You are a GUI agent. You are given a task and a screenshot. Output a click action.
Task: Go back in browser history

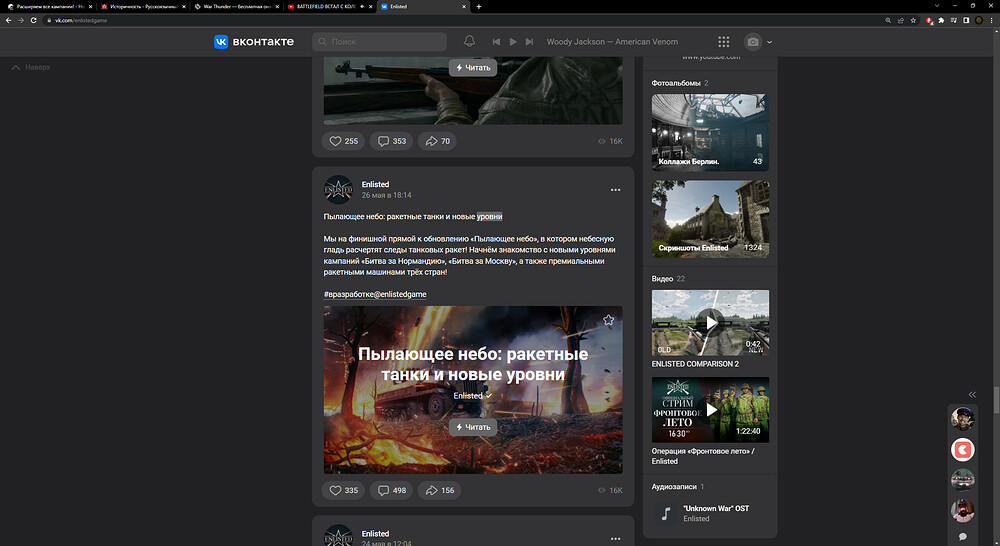[x=8, y=20]
